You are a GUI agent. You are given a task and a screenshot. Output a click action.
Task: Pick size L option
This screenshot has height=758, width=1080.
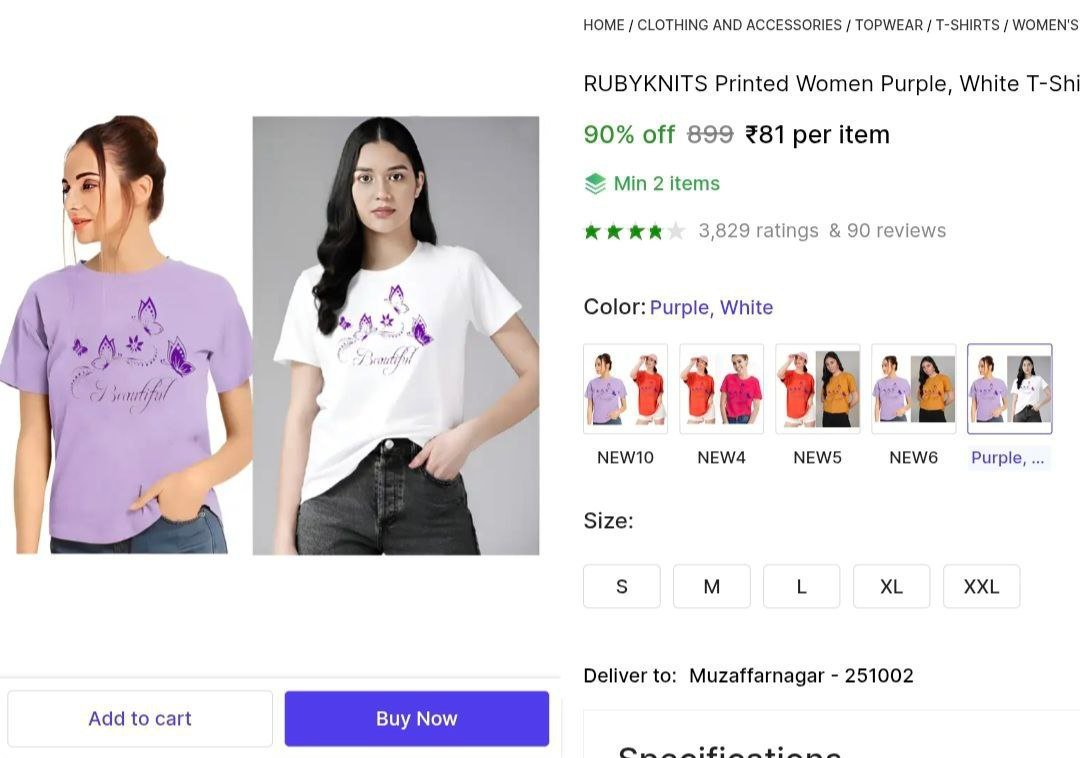tap(802, 587)
